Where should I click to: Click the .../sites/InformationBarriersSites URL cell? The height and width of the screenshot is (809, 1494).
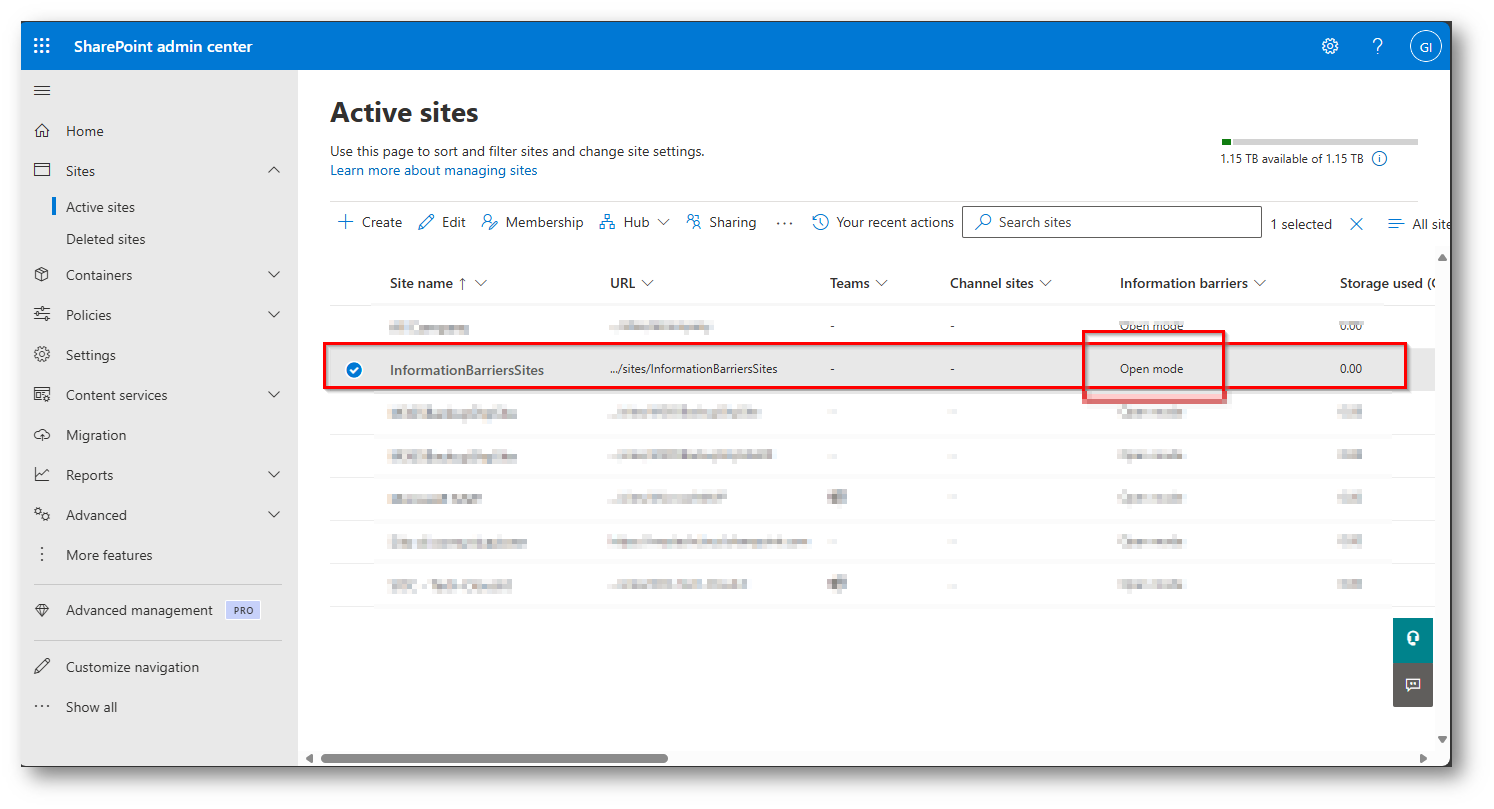[x=694, y=369]
